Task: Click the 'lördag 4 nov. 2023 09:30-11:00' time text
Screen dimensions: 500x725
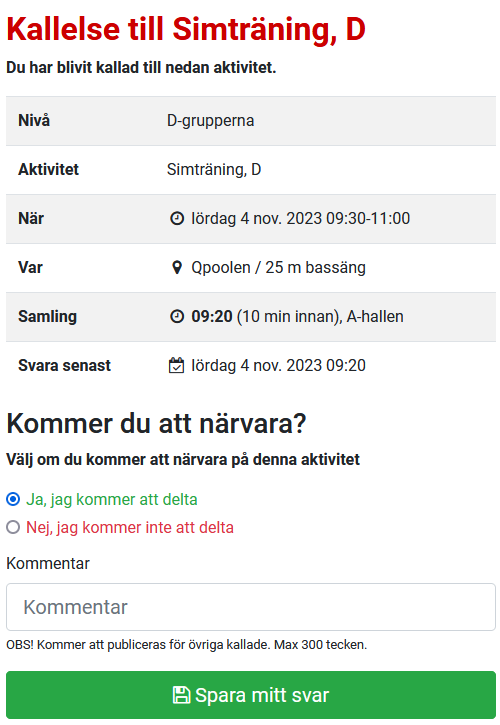Action: pyautogui.click(x=301, y=218)
